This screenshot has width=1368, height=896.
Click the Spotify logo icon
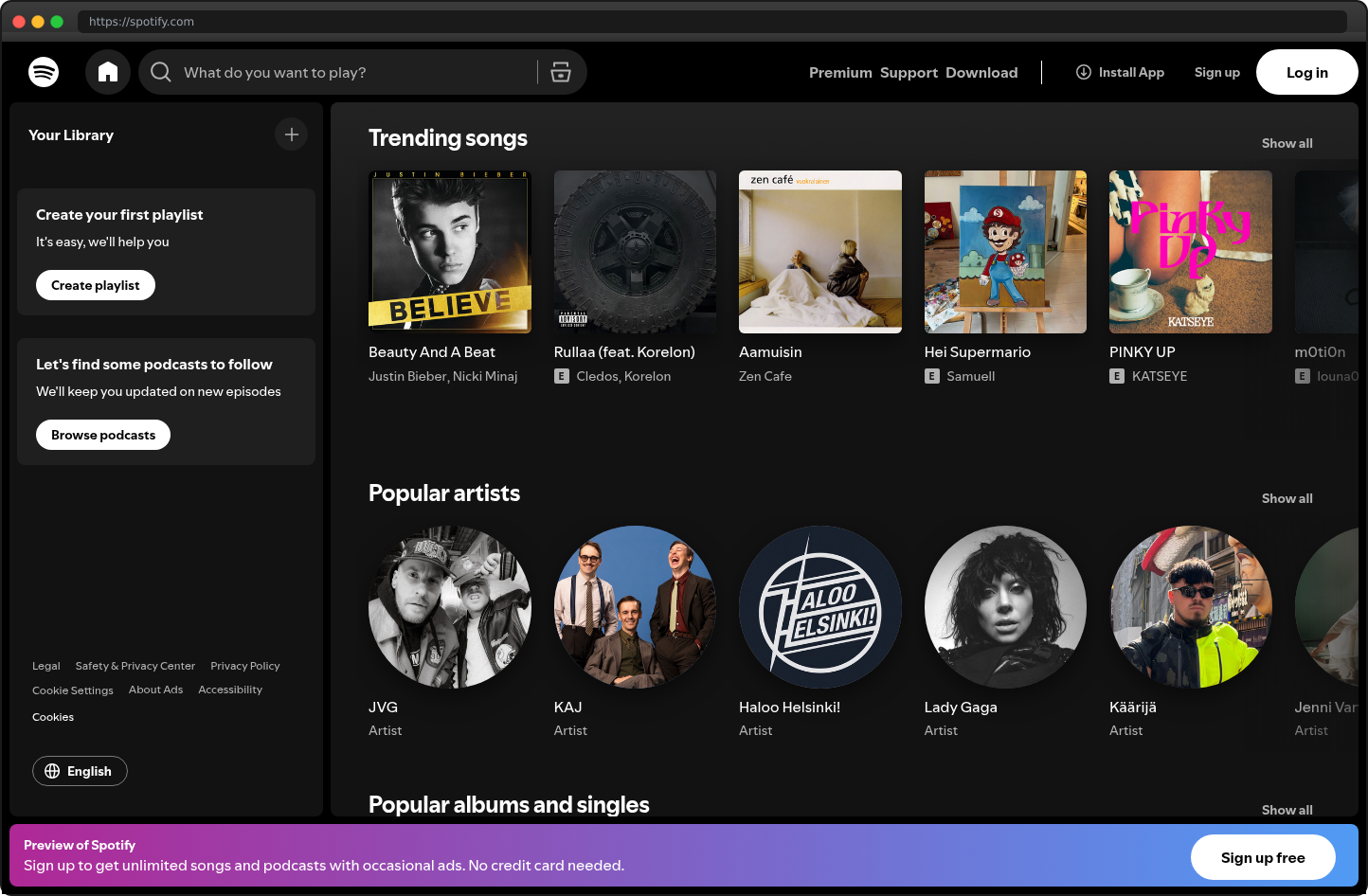pos(44,72)
